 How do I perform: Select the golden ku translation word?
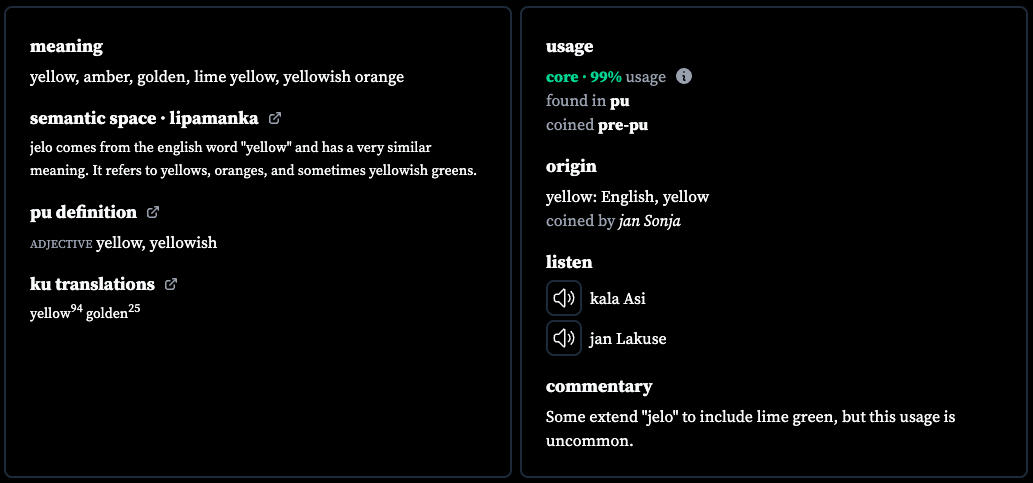pyautogui.click(x=113, y=312)
